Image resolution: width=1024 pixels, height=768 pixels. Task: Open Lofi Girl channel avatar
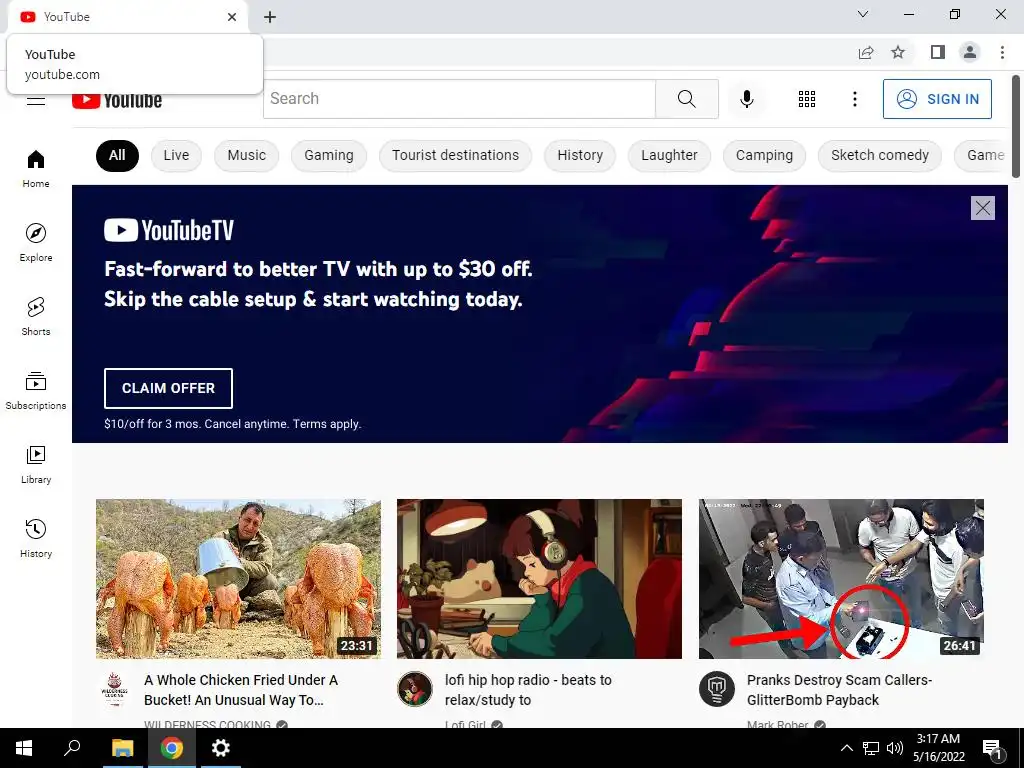pos(415,689)
